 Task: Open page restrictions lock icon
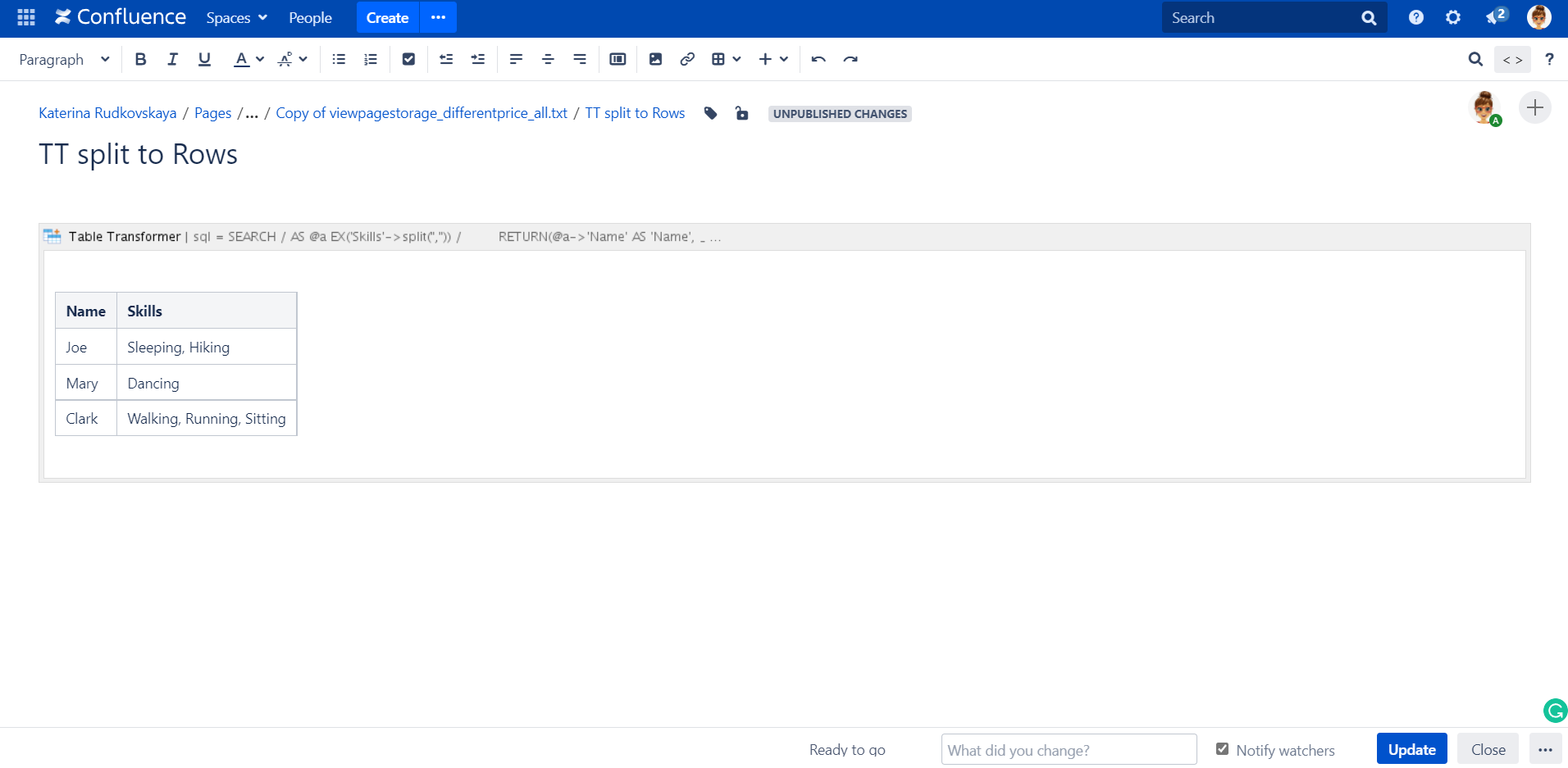(741, 114)
